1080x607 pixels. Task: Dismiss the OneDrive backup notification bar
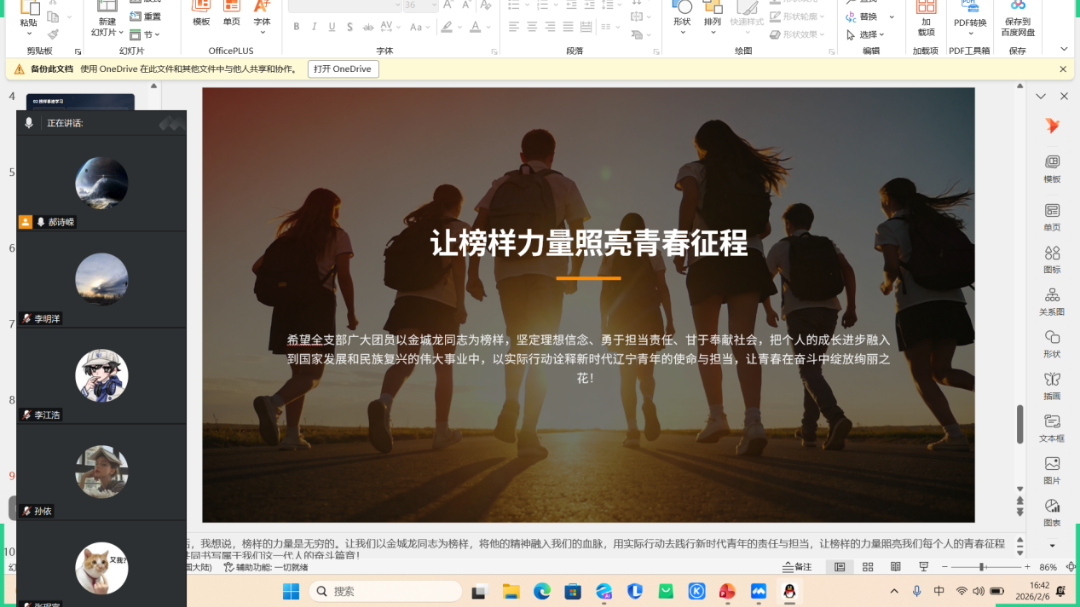coord(1063,69)
